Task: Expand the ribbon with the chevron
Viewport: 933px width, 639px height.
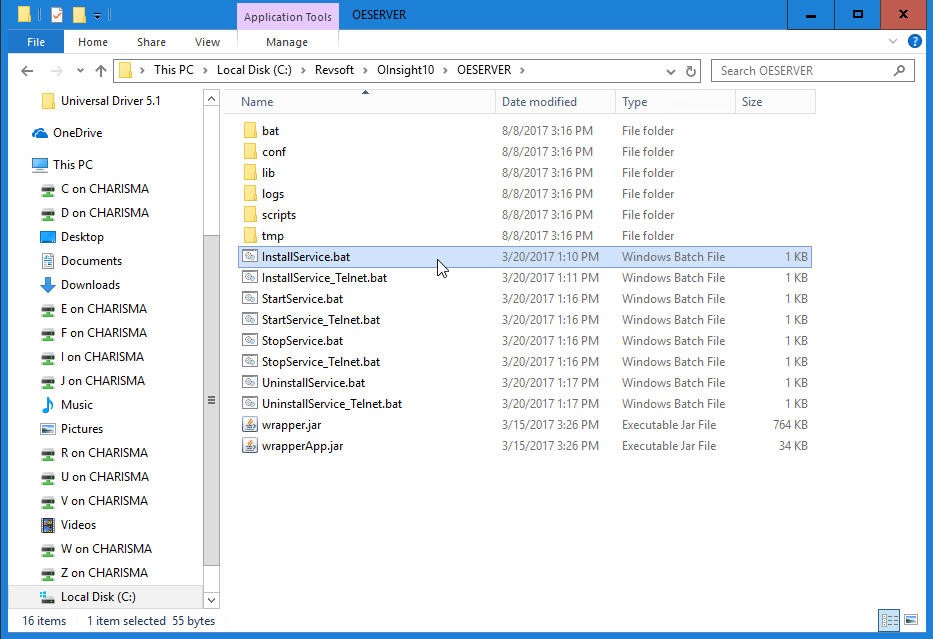Action: click(893, 42)
